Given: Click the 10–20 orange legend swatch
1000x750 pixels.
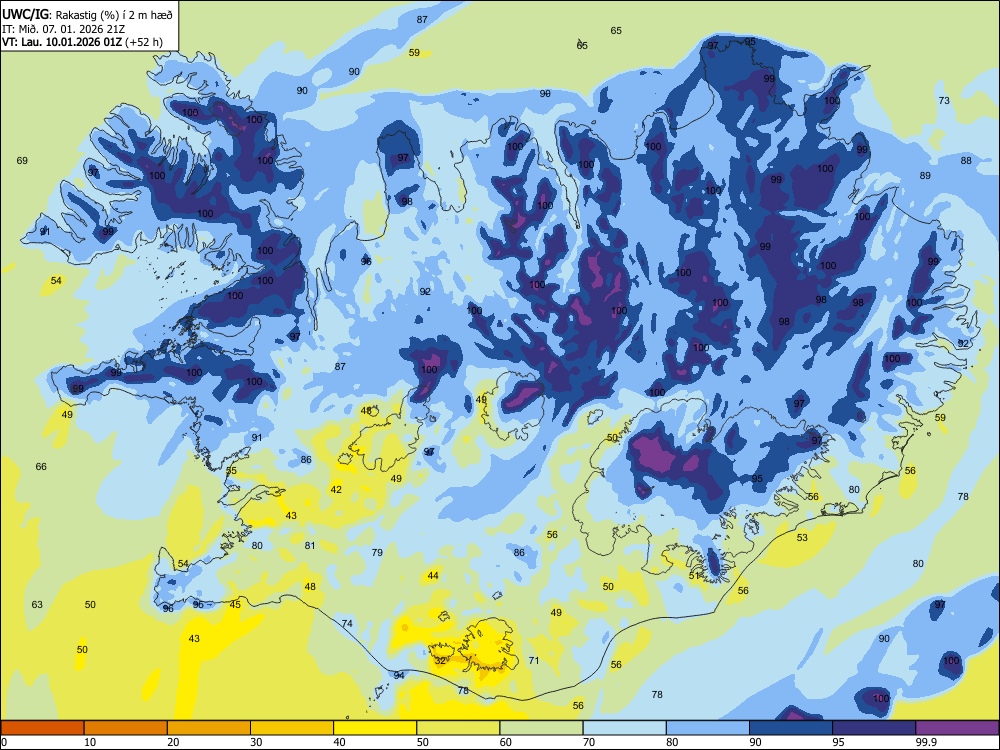Looking at the screenshot, I should tap(126, 728).
